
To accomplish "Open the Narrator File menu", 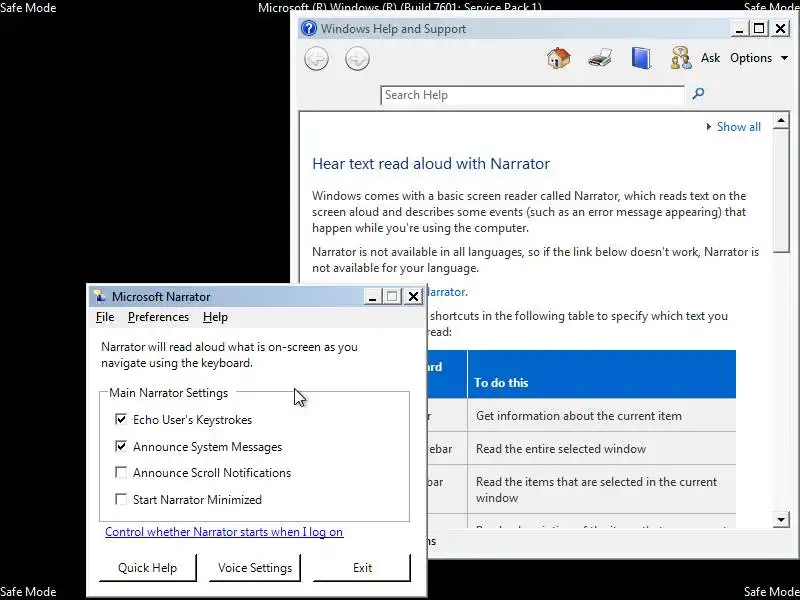I will point(105,317).
